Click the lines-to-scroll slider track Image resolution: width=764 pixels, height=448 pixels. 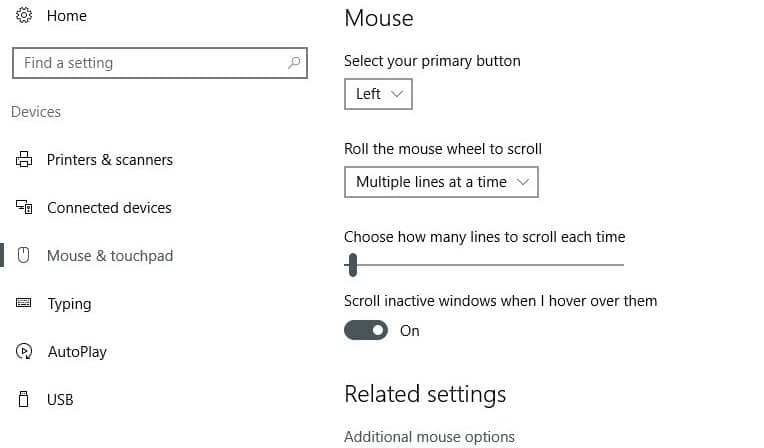[x=490, y=265]
